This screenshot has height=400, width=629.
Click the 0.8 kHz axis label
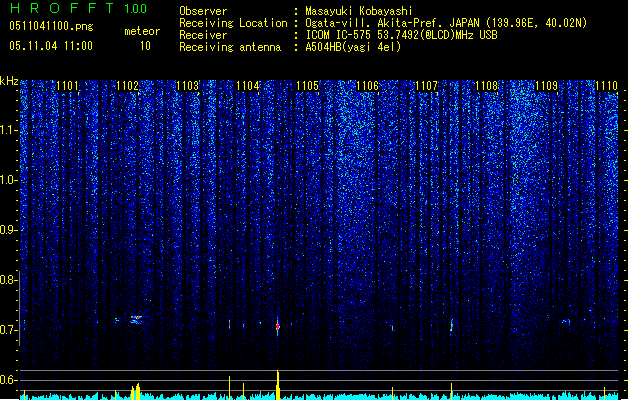[x=8, y=280]
